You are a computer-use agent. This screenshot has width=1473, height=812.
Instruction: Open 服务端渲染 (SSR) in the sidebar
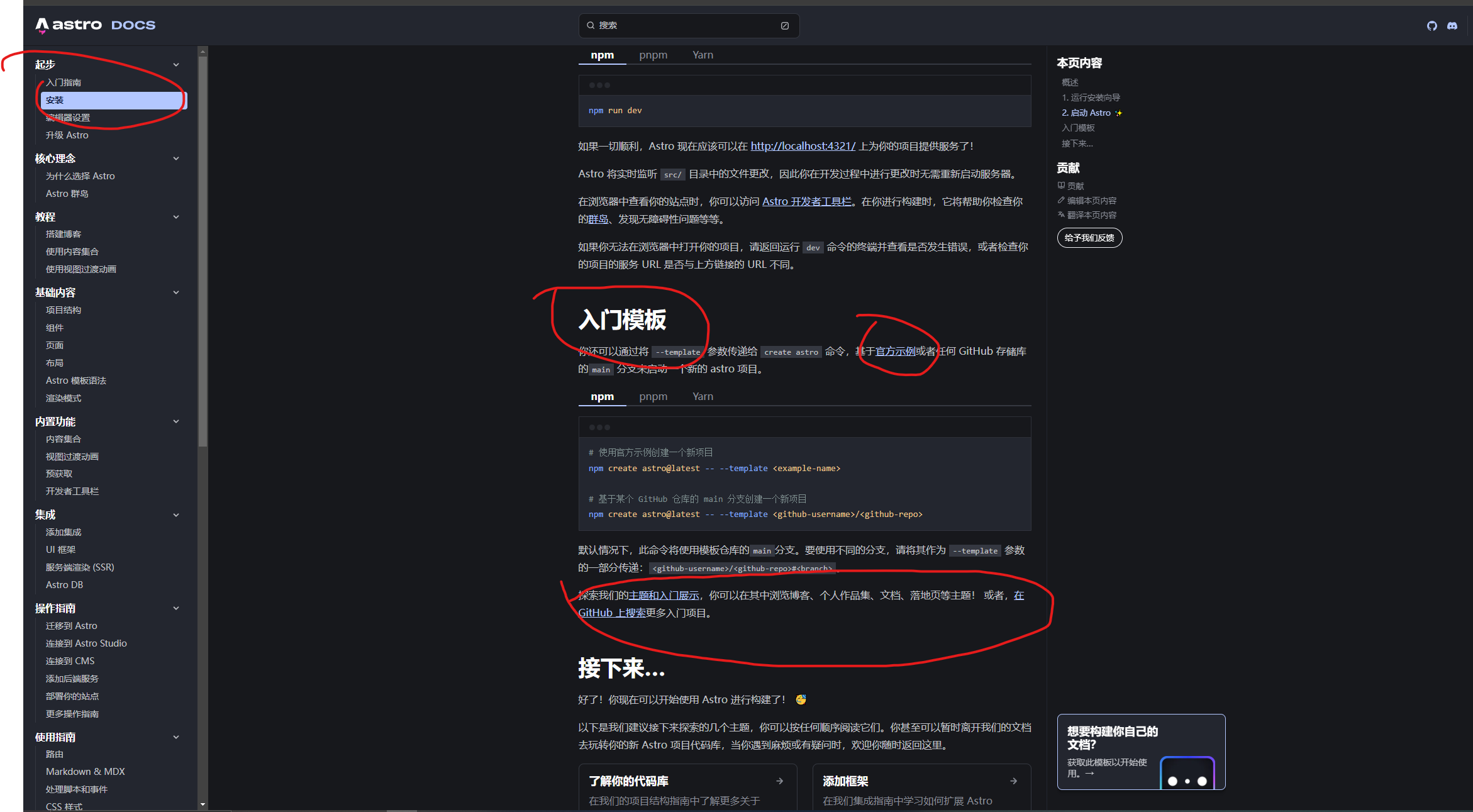(80, 567)
